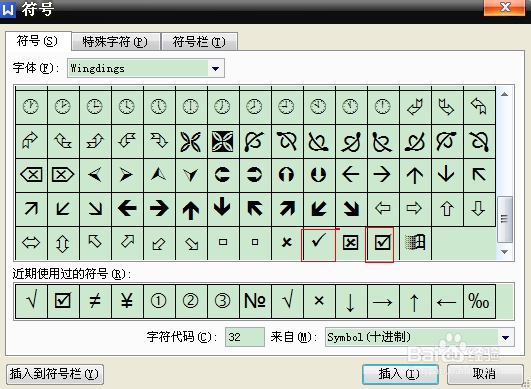Pick recent per mille symbol

click(479, 301)
